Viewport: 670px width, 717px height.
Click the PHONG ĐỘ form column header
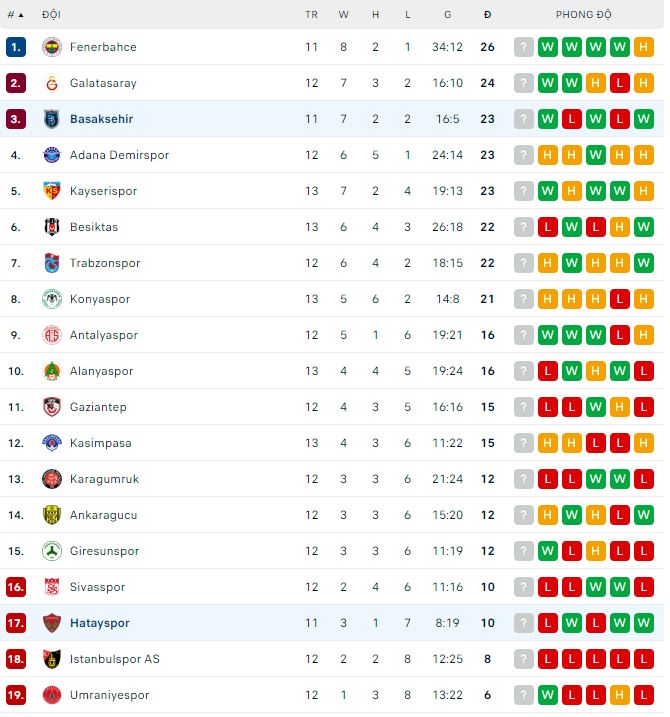(x=584, y=15)
